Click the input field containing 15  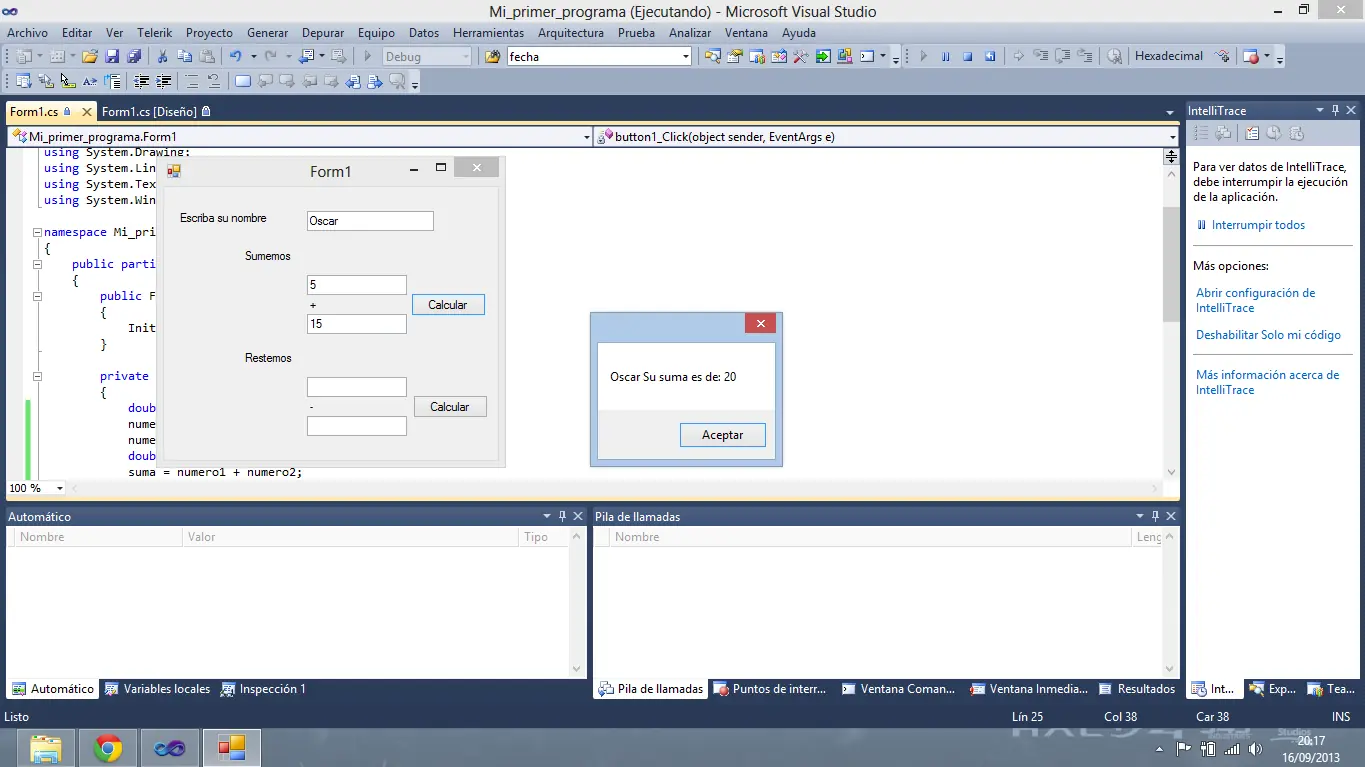[x=357, y=324]
